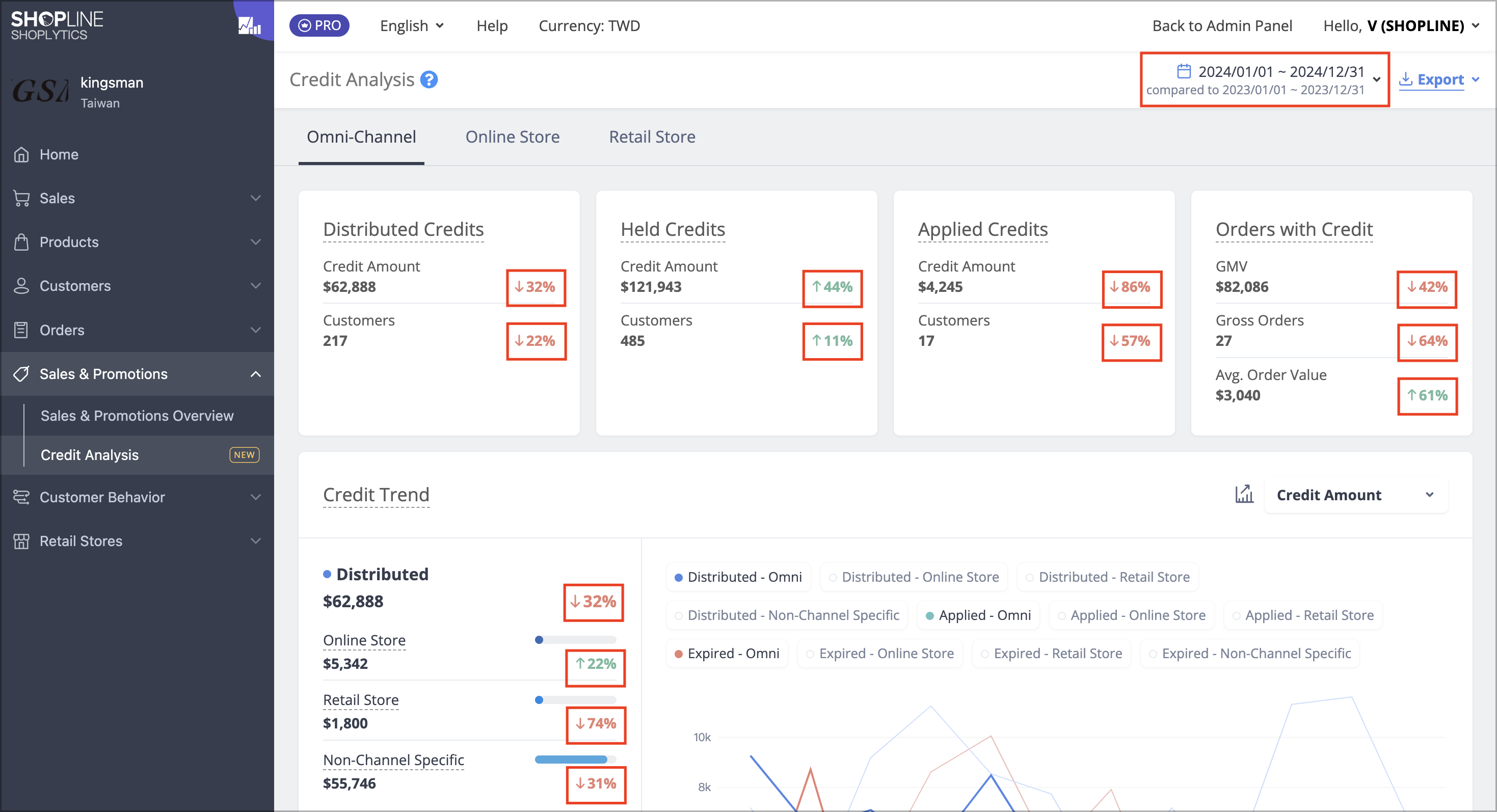Click the PRO badge
This screenshot has width=1497, height=812.
tap(319, 25)
